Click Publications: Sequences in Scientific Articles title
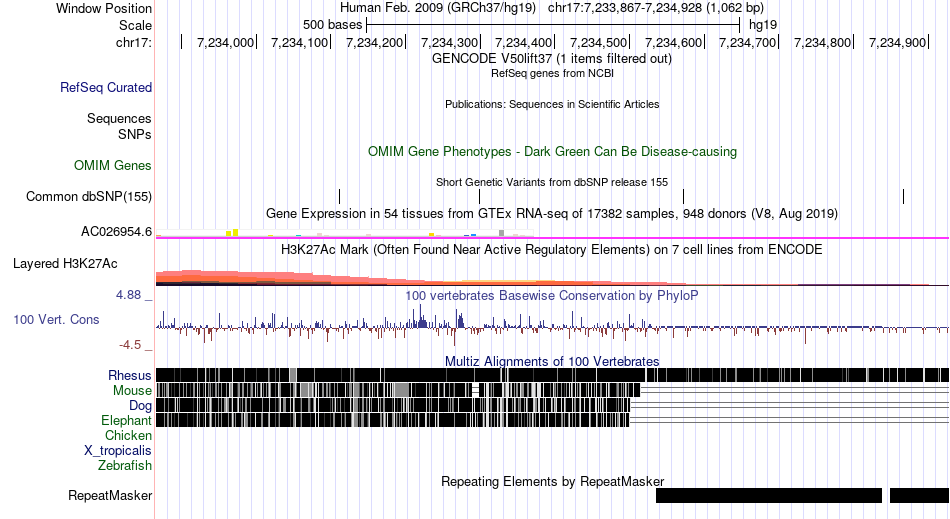950x519 pixels. (552, 104)
